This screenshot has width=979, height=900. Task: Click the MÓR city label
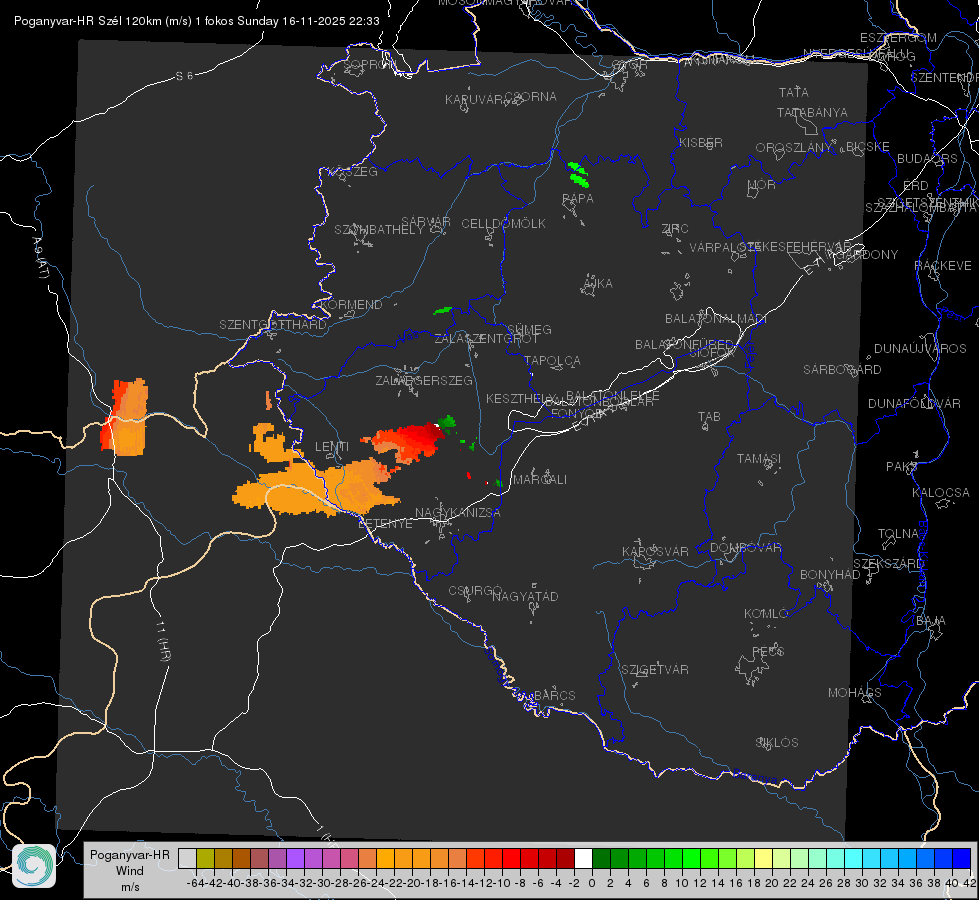tap(761, 184)
